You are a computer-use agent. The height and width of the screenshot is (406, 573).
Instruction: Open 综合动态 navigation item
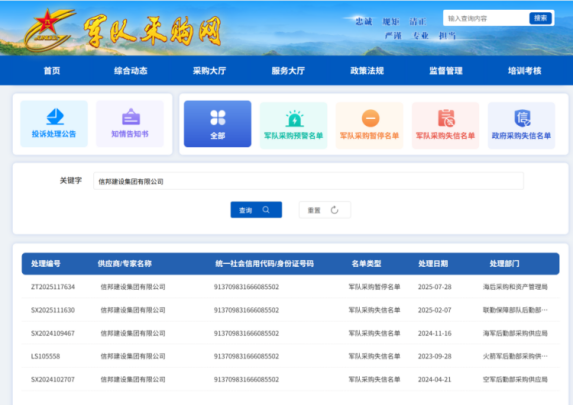pyautogui.click(x=131, y=71)
